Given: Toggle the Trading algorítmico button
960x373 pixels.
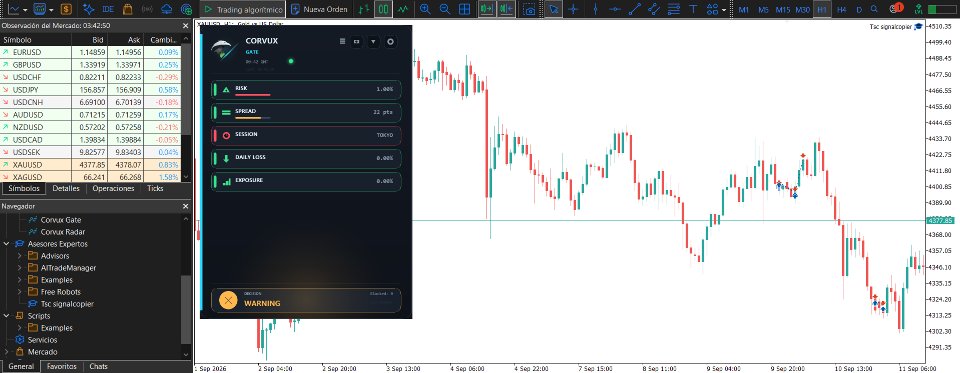Looking at the screenshot, I should [x=243, y=9].
